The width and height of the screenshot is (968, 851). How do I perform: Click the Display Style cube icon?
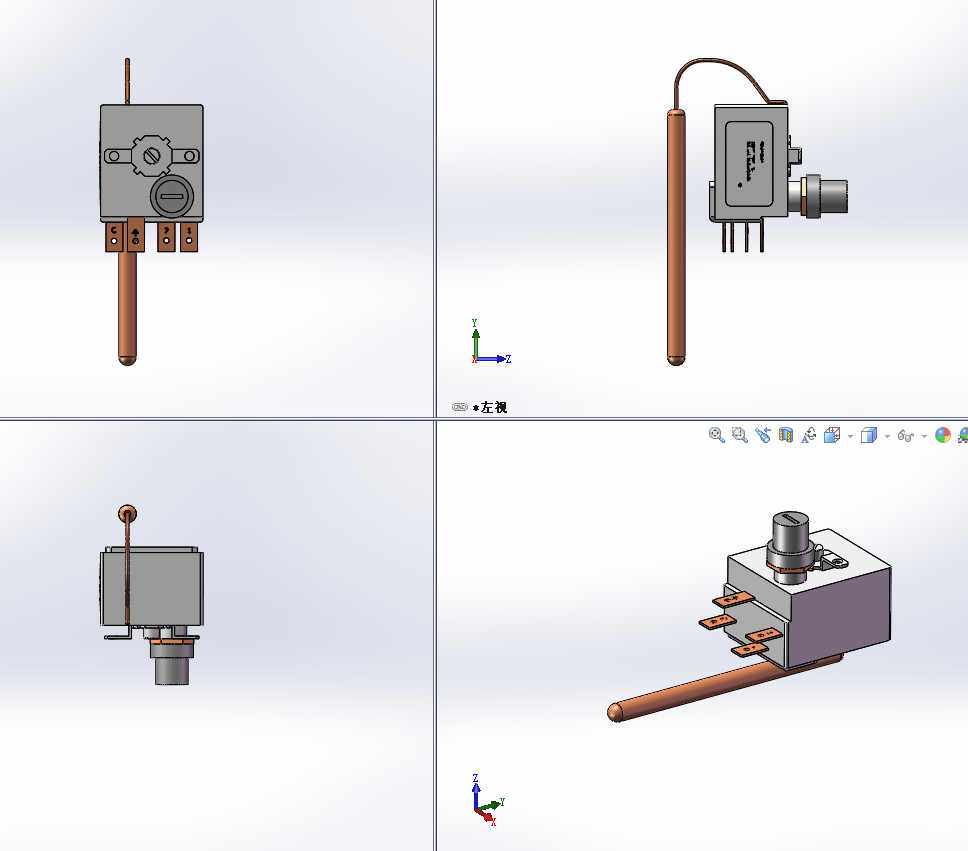point(869,435)
